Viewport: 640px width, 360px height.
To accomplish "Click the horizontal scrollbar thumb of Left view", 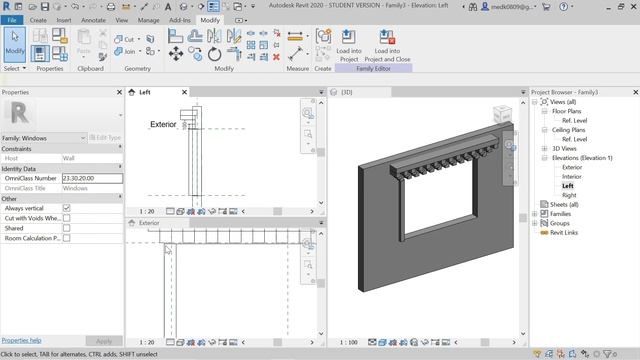I will 278,211.
